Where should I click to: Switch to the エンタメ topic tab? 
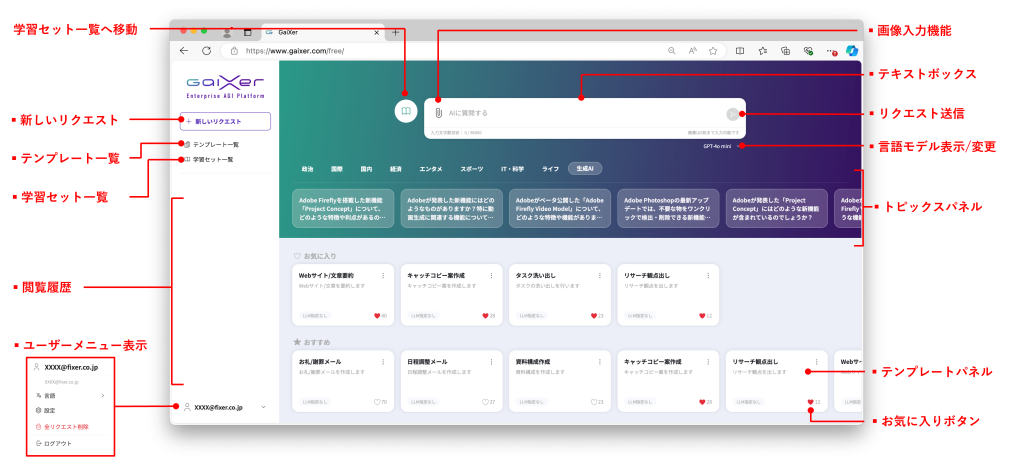[x=431, y=169]
